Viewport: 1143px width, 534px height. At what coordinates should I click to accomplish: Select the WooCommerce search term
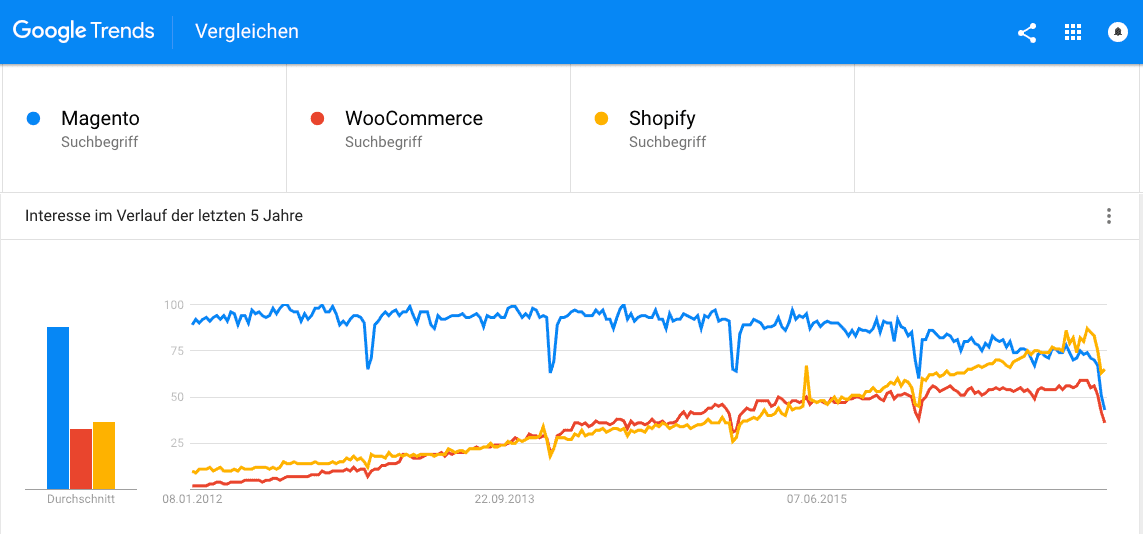pyautogui.click(x=413, y=119)
